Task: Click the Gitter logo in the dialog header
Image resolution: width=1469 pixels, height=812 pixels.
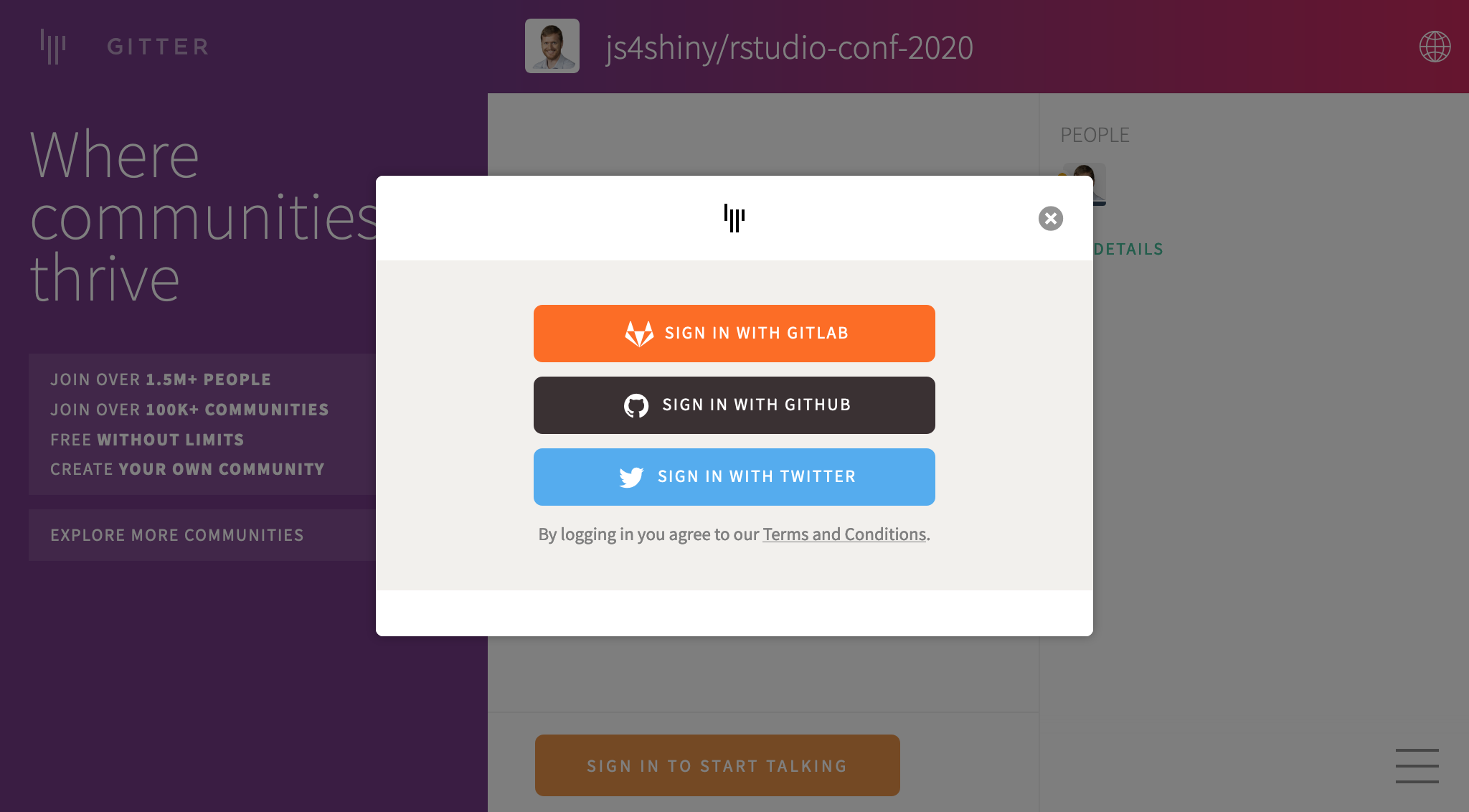Action: click(734, 218)
